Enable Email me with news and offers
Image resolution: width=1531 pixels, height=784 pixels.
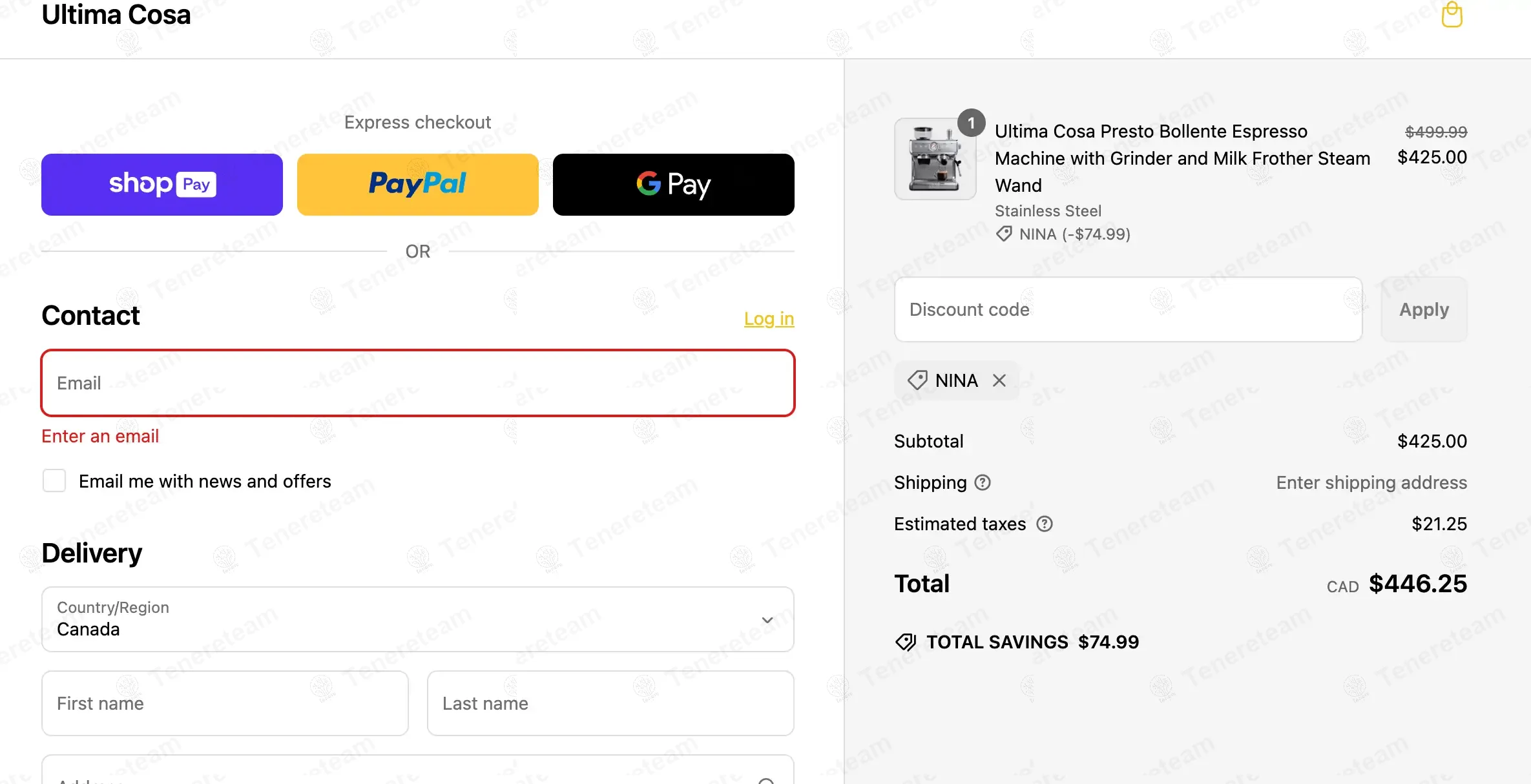point(54,481)
